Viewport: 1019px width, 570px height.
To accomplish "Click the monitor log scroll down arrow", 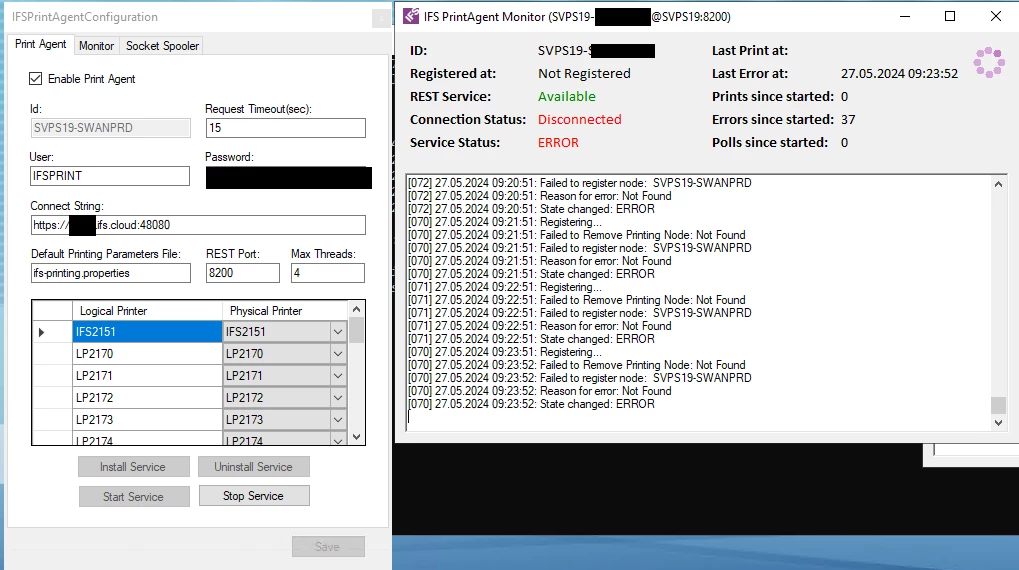I will tap(998, 422).
